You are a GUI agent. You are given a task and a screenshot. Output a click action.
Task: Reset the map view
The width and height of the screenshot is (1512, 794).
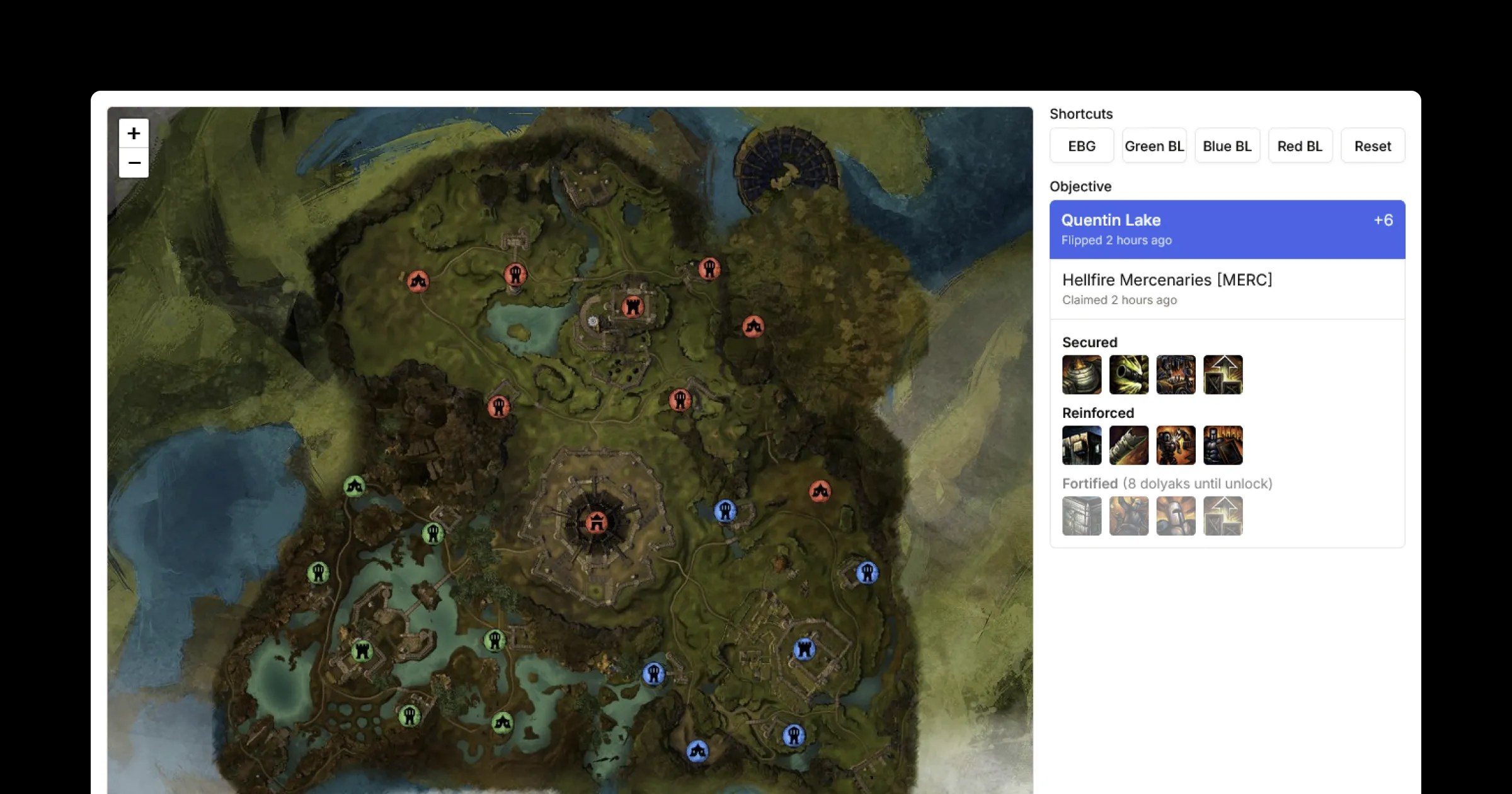pyautogui.click(x=1373, y=145)
